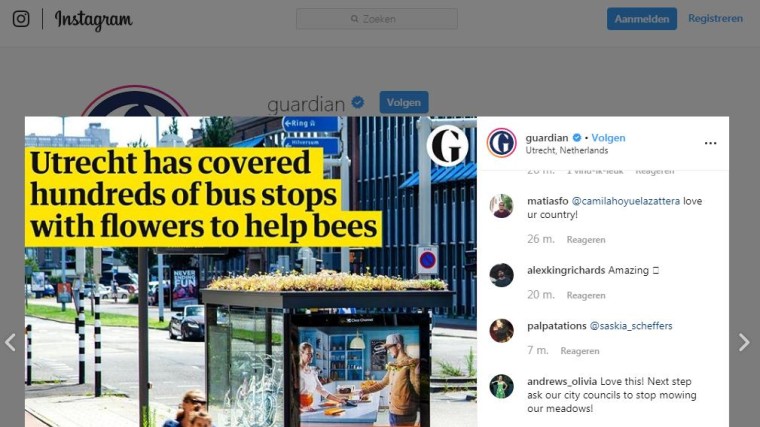Click the Zoeken search field
Viewport: 760px width, 427px height.
377,19
